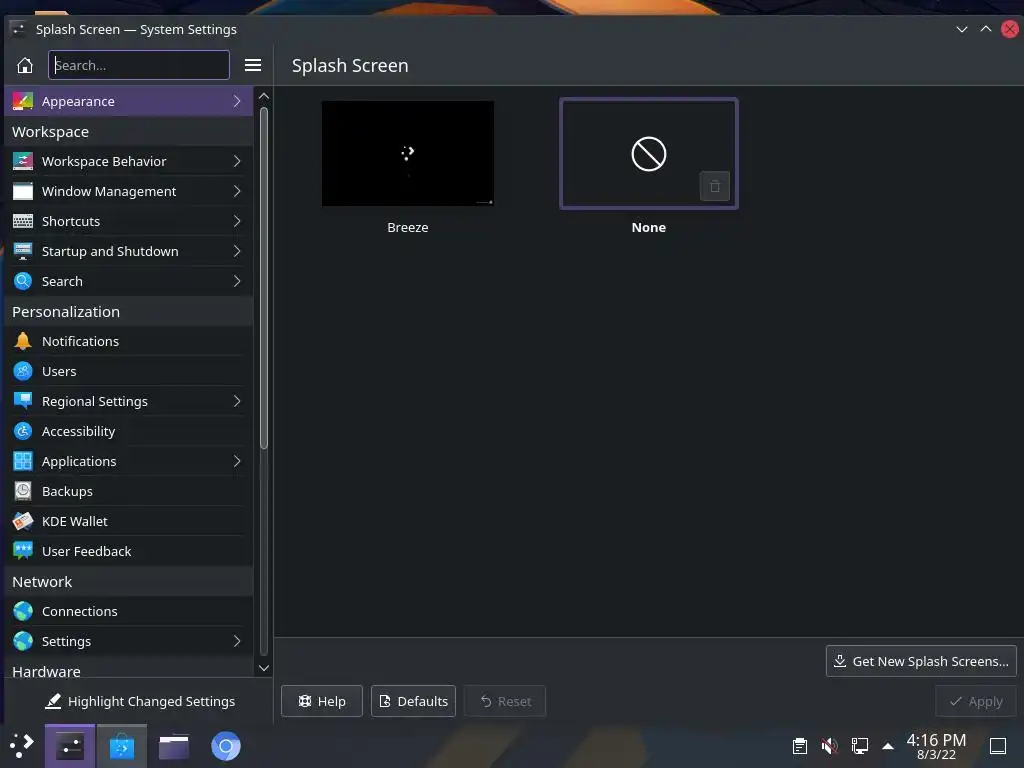Open the Notifications settings page
The height and width of the screenshot is (768, 1024).
pos(129,341)
